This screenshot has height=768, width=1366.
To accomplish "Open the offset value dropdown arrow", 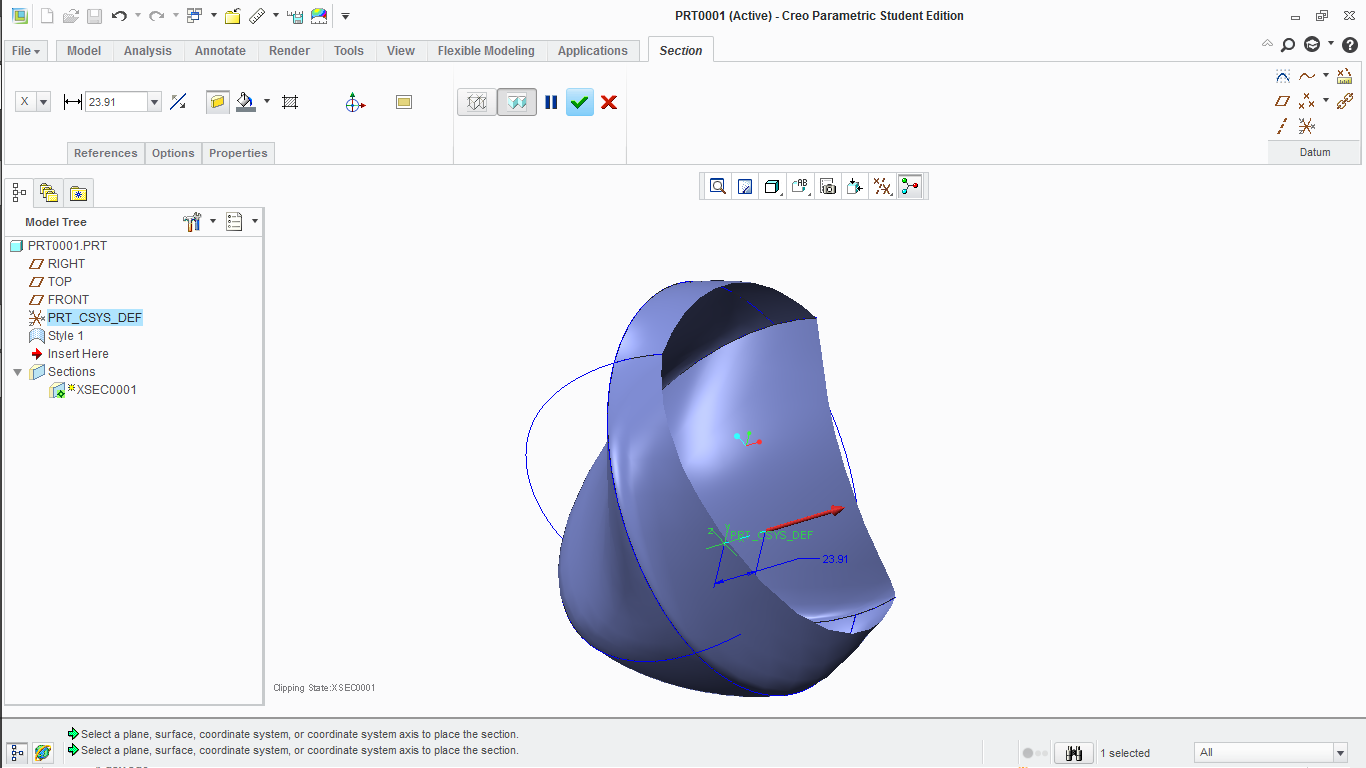I will coord(154,102).
